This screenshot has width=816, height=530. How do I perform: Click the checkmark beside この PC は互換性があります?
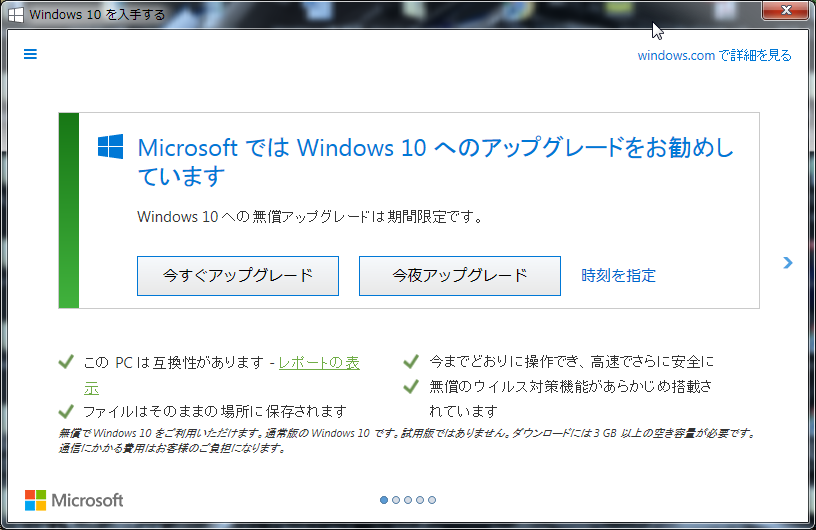point(66,361)
